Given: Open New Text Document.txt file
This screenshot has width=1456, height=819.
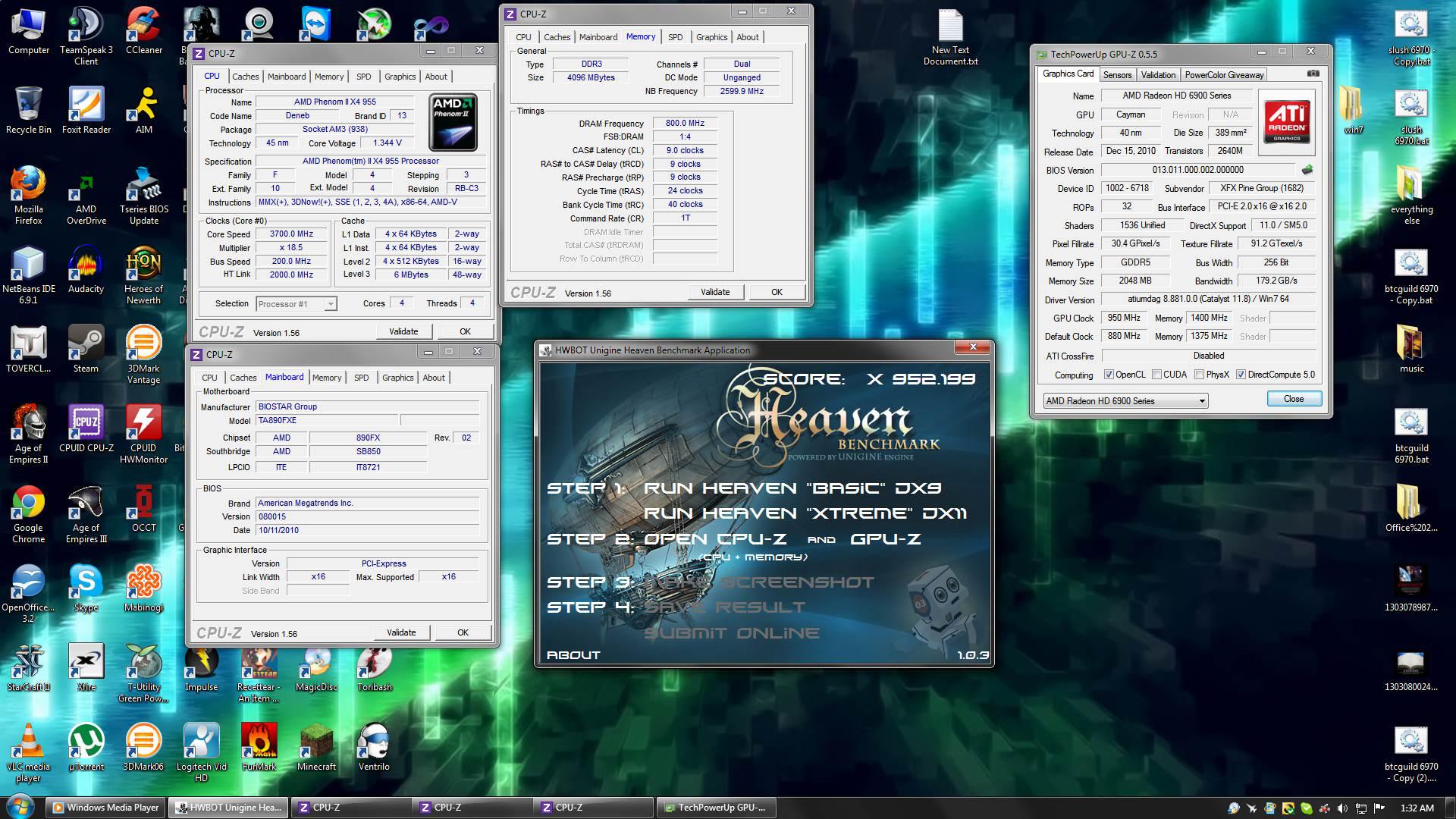Looking at the screenshot, I should (950, 38).
